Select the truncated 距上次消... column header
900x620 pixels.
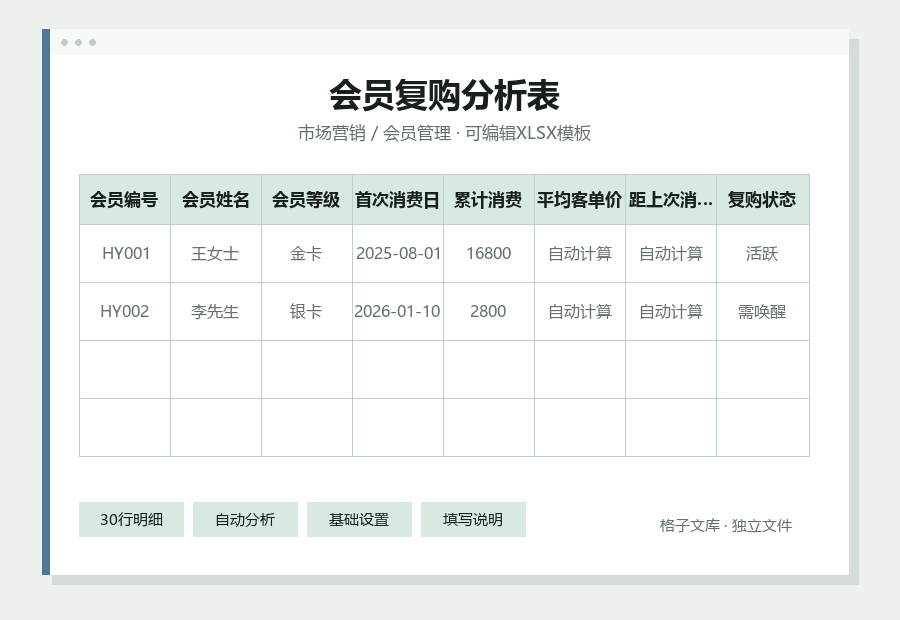(x=670, y=200)
